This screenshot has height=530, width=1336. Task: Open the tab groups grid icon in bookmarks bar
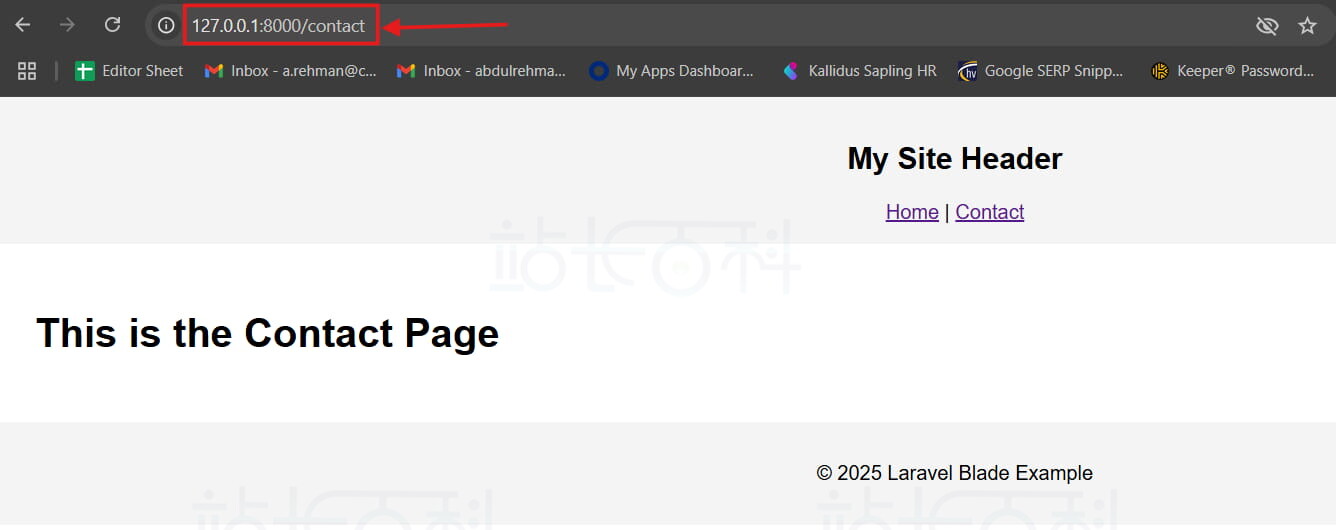[x=27, y=71]
